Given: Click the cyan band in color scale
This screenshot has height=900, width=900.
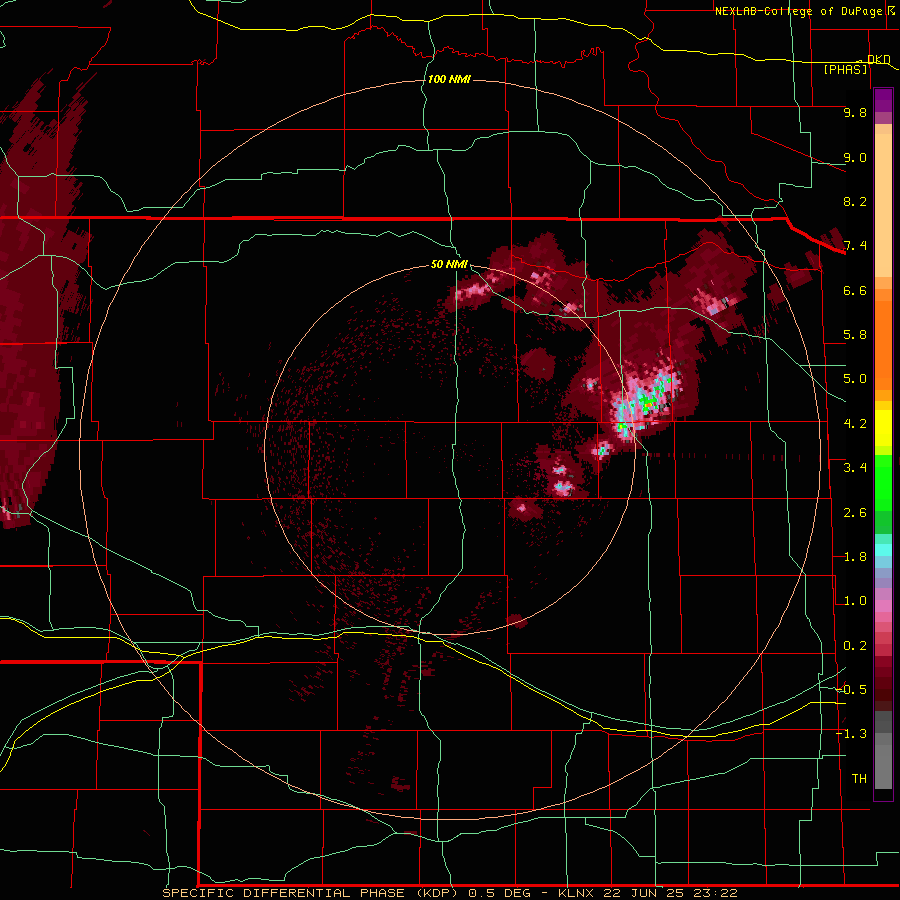Looking at the screenshot, I should click(x=883, y=550).
